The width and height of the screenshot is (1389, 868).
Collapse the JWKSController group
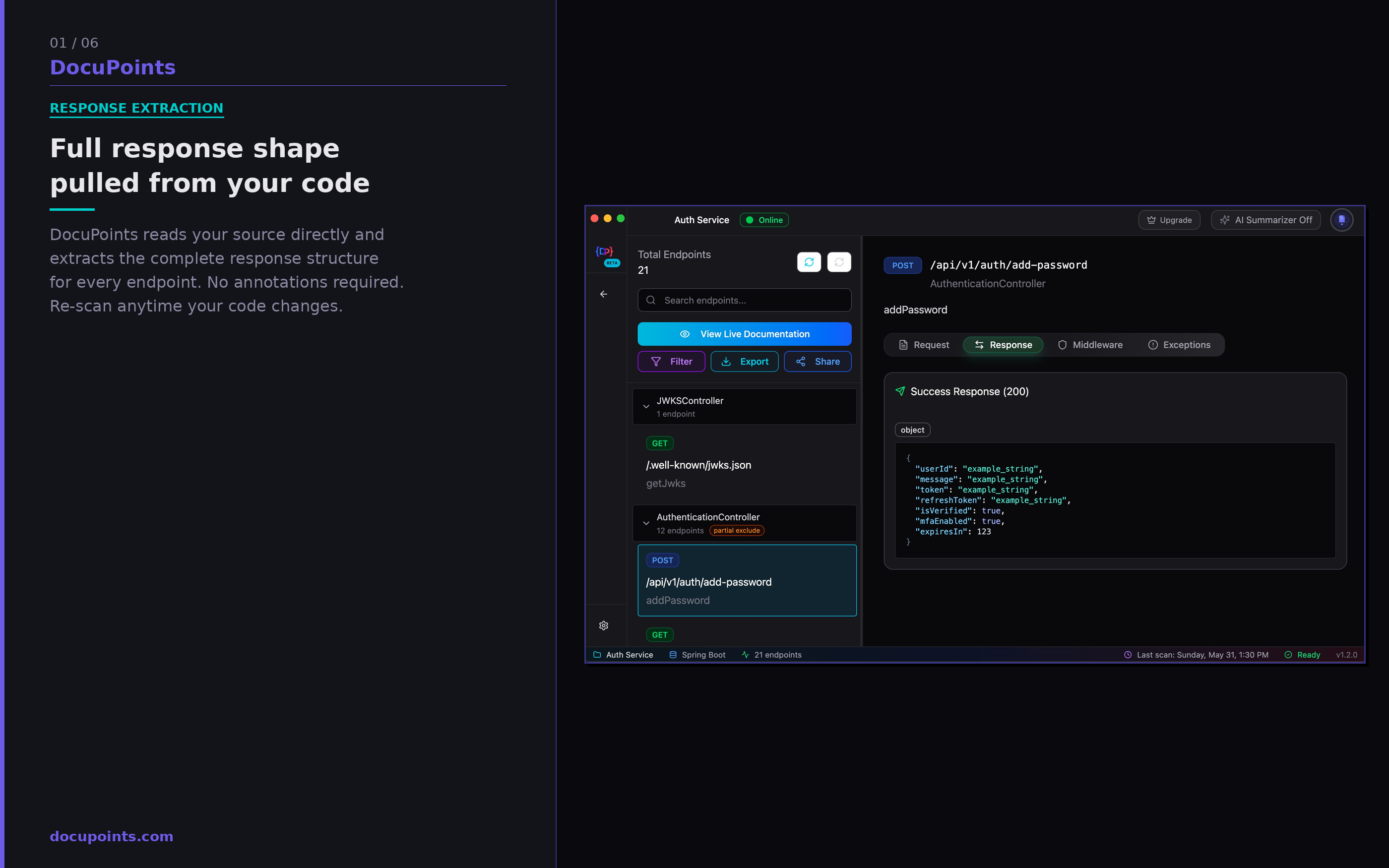point(745,406)
